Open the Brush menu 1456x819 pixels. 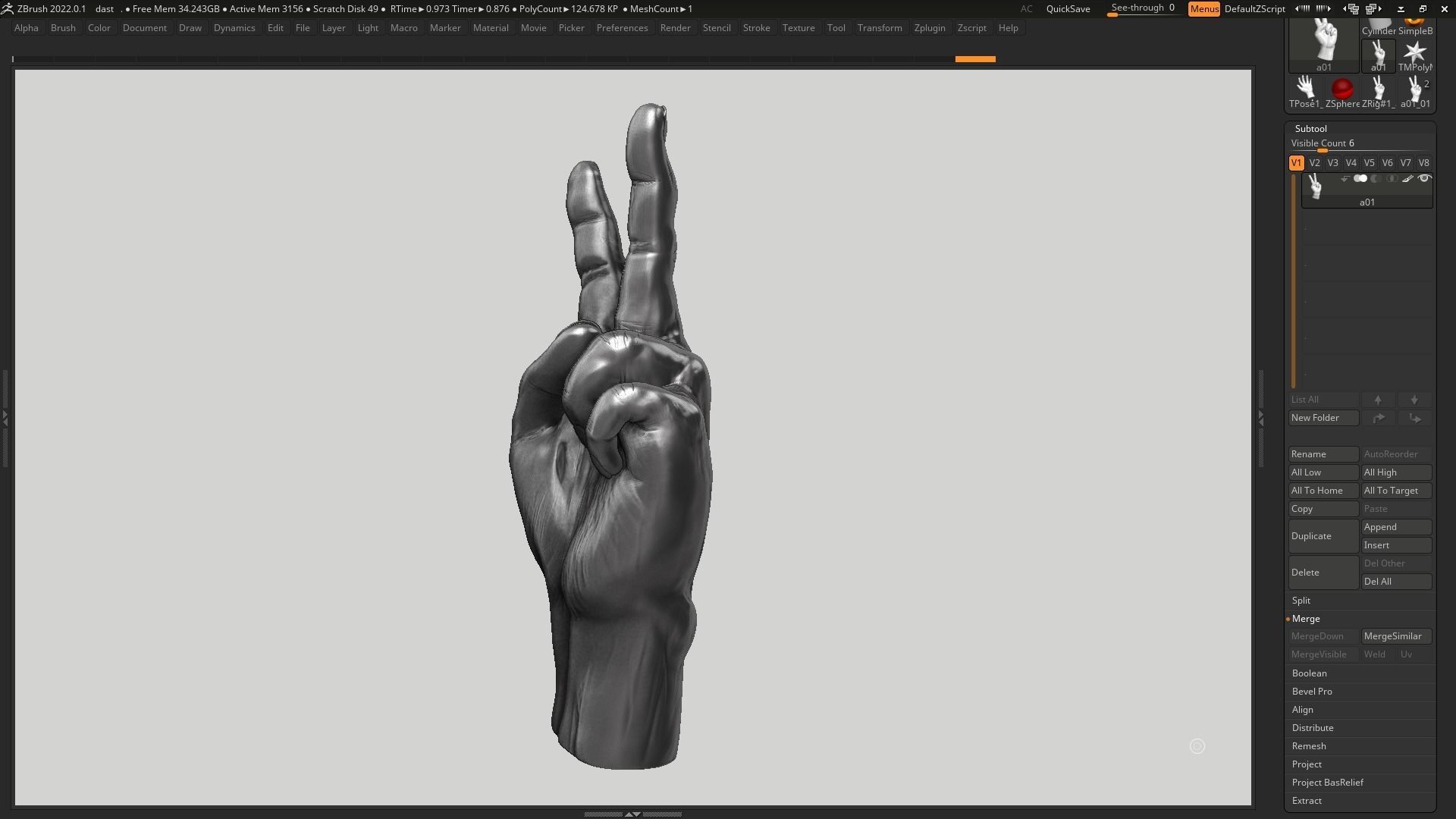pyautogui.click(x=63, y=28)
